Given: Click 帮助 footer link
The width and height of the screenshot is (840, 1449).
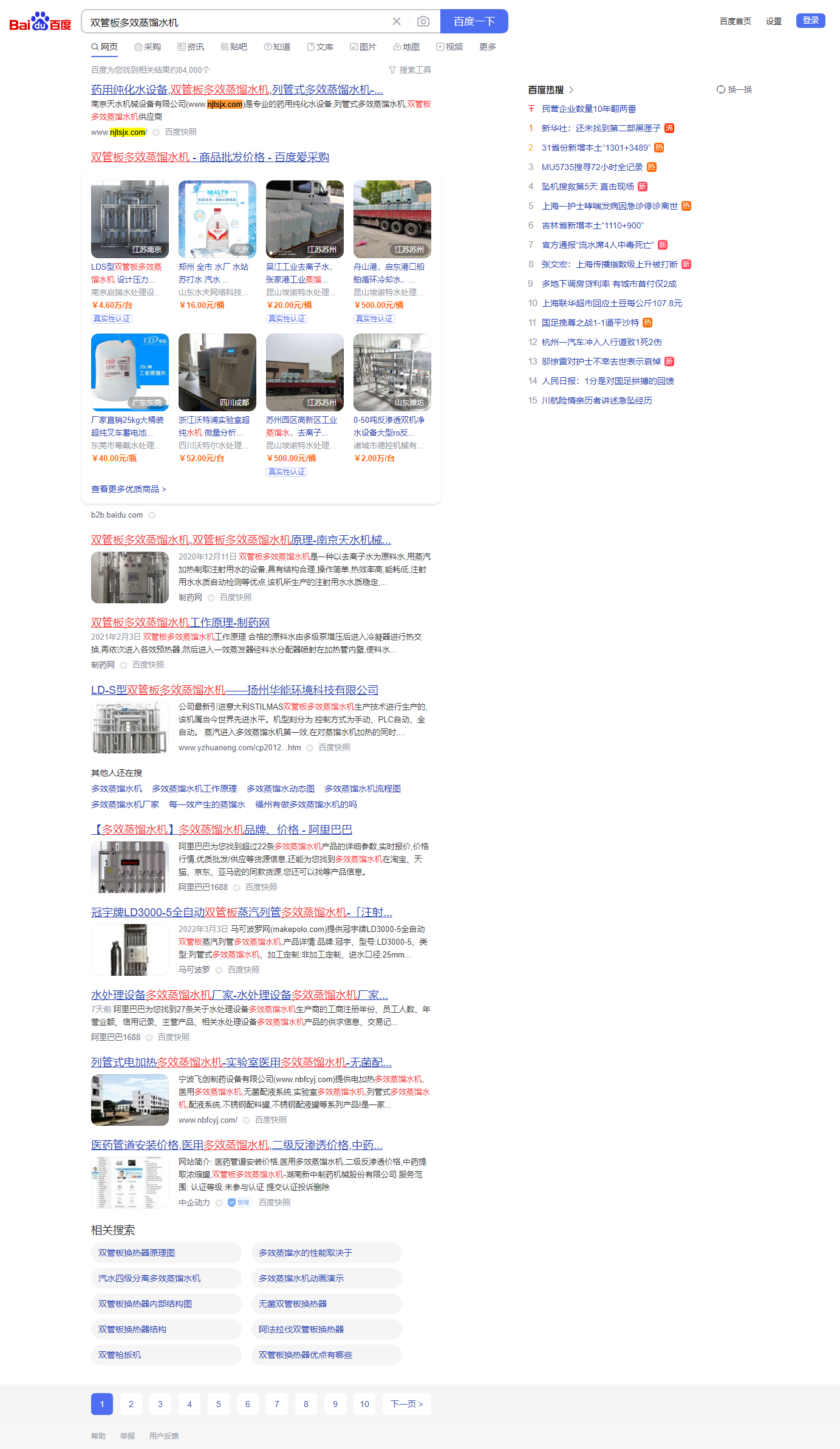Looking at the screenshot, I should [98, 1436].
